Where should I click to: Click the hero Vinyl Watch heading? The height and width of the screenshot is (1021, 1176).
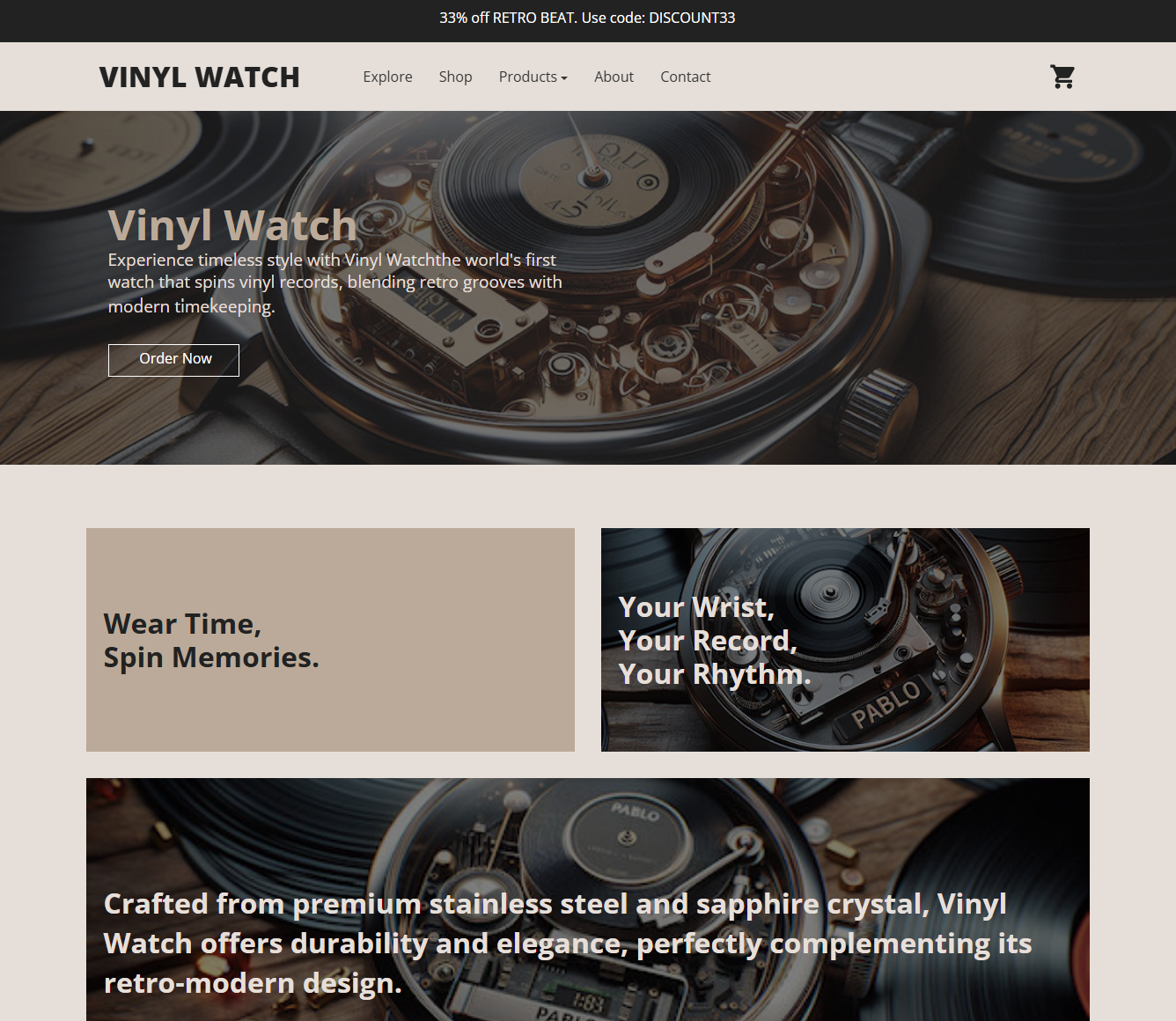(x=232, y=225)
